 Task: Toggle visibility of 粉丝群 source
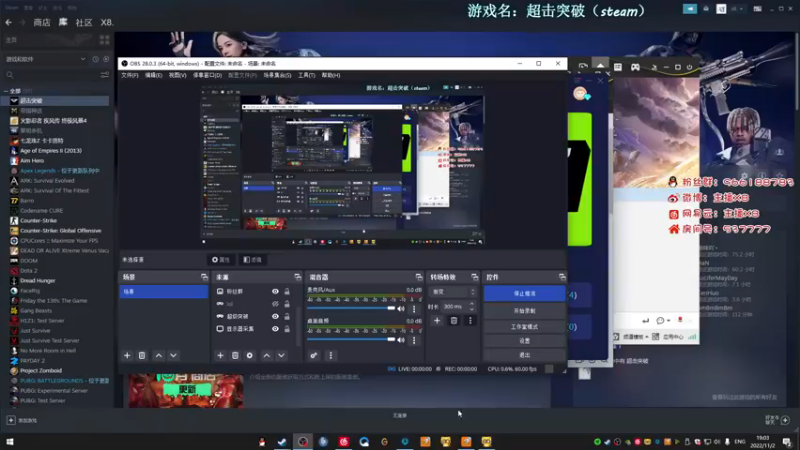click(x=275, y=291)
